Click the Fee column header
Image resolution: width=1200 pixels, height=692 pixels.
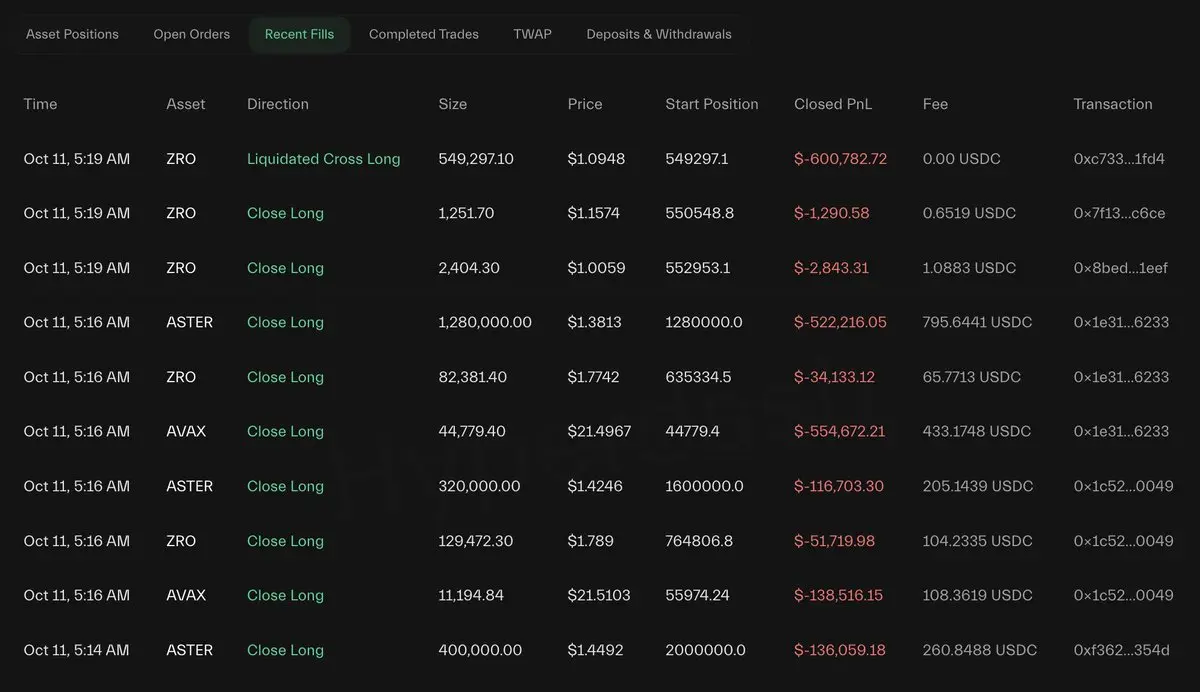[x=935, y=104]
